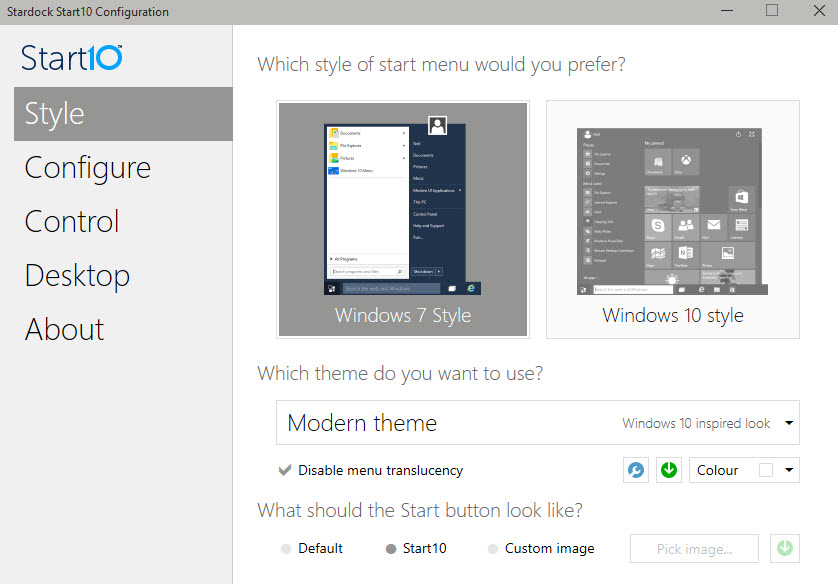Open the Style section in sidebar

[x=123, y=114]
